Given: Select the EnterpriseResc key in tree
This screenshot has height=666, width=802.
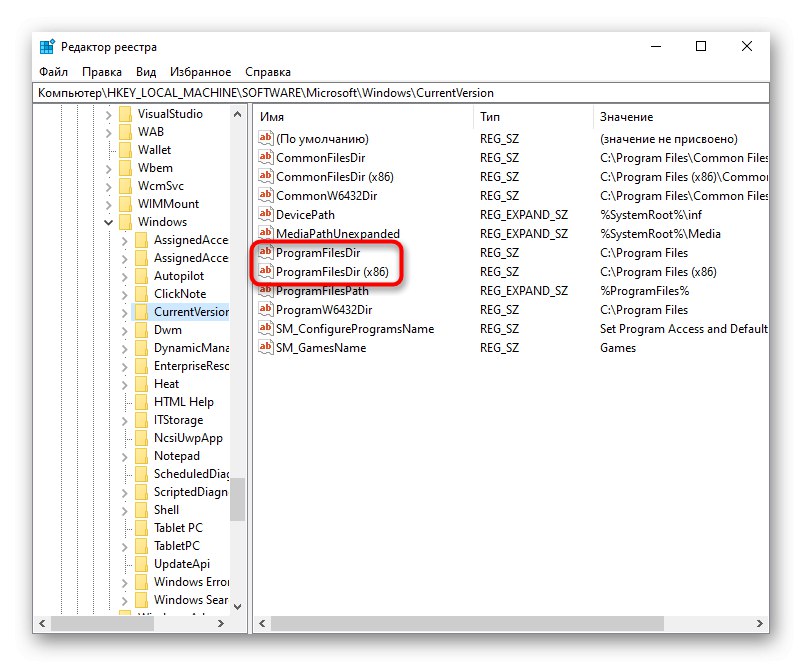Looking at the screenshot, I should click(x=191, y=365).
